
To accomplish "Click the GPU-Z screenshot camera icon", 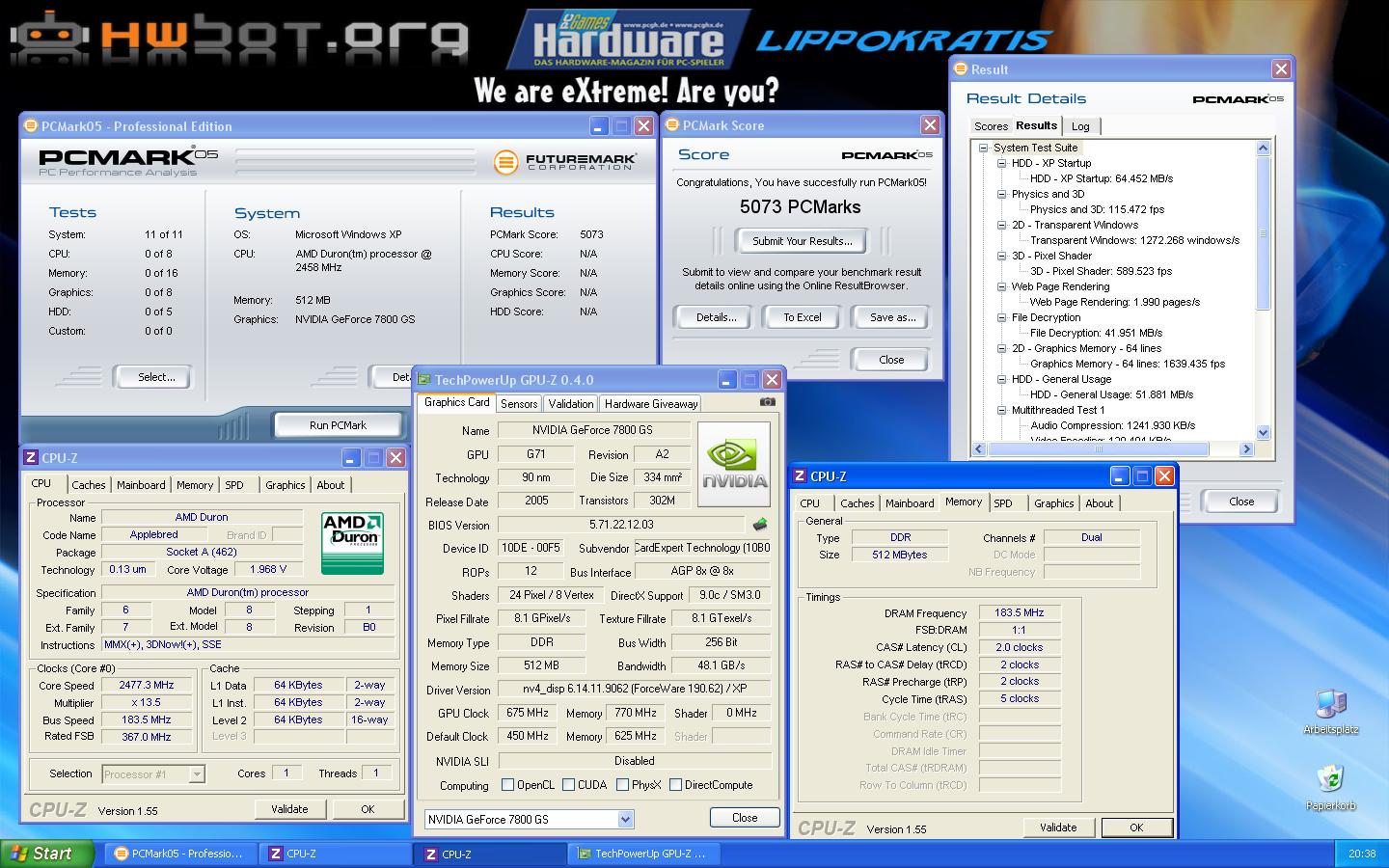I will pyautogui.click(x=767, y=402).
